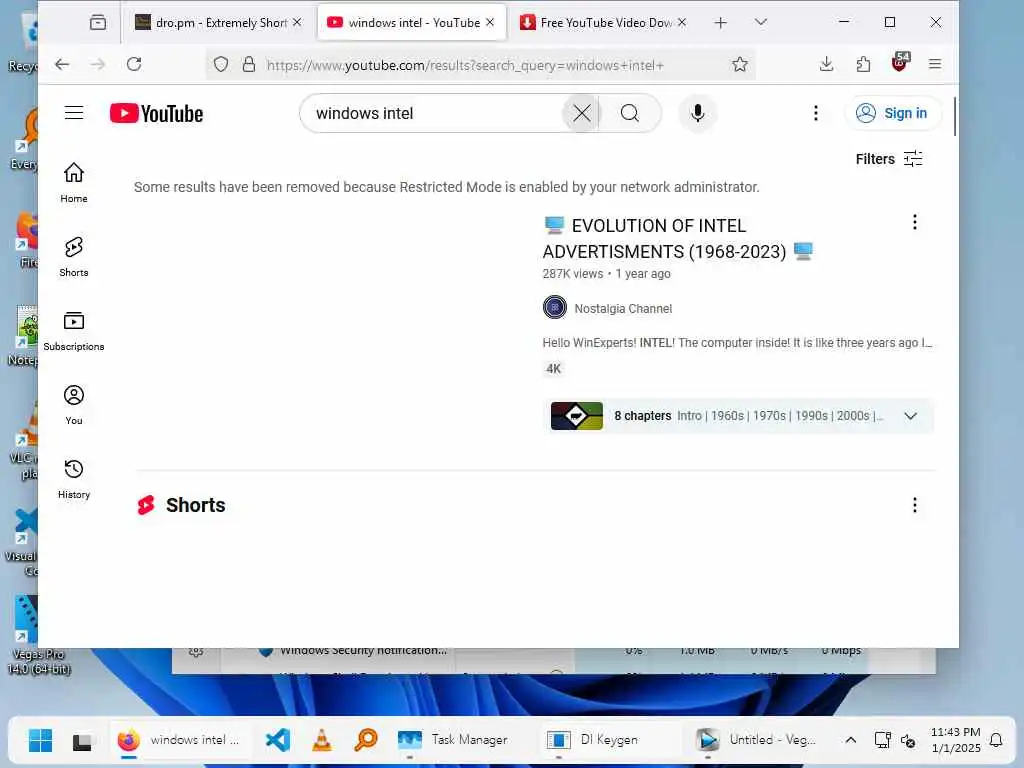Screen dimensions: 1024x768
Task: Click the YouTube logo
Action: [157, 113]
